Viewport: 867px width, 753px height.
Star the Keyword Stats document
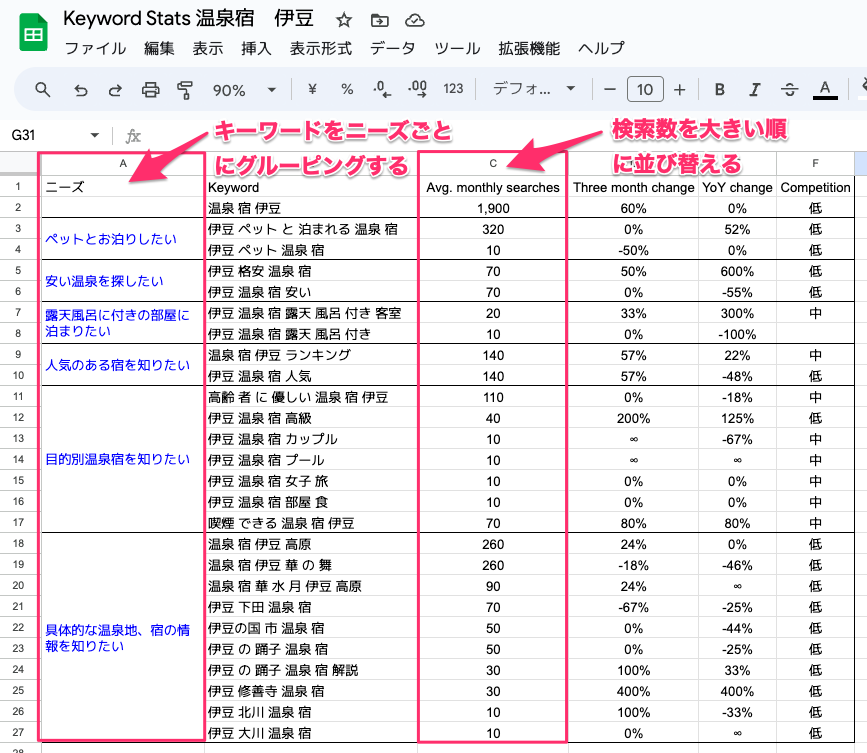pos(343,20)
